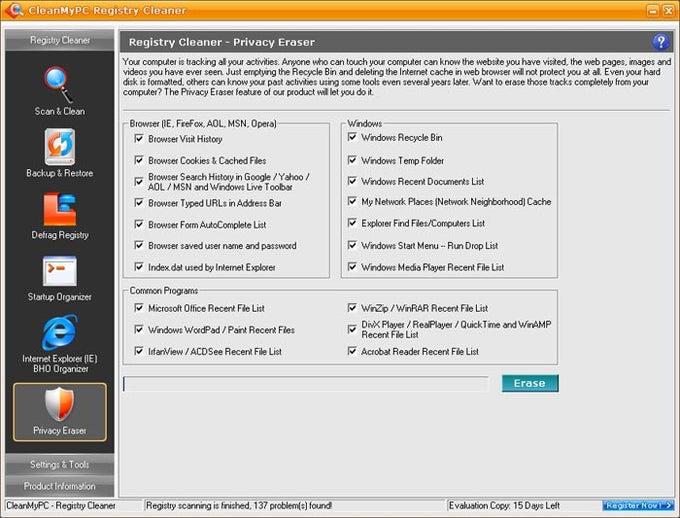Open the Backup & Restore icon
The width and height of the screenshot is (680, 518).
(59, 147)
